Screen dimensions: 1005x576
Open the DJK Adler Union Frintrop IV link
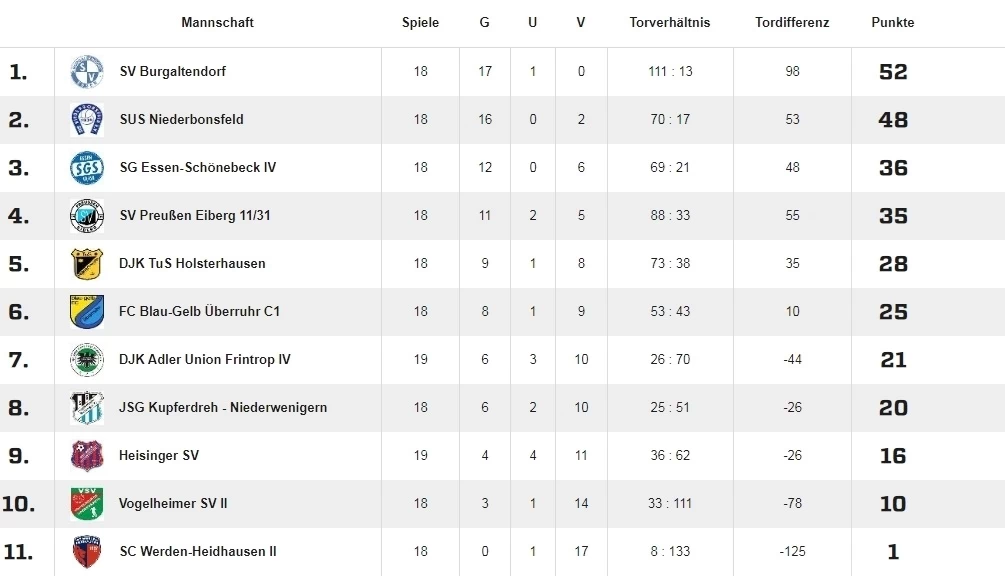(x=204, y=359)
